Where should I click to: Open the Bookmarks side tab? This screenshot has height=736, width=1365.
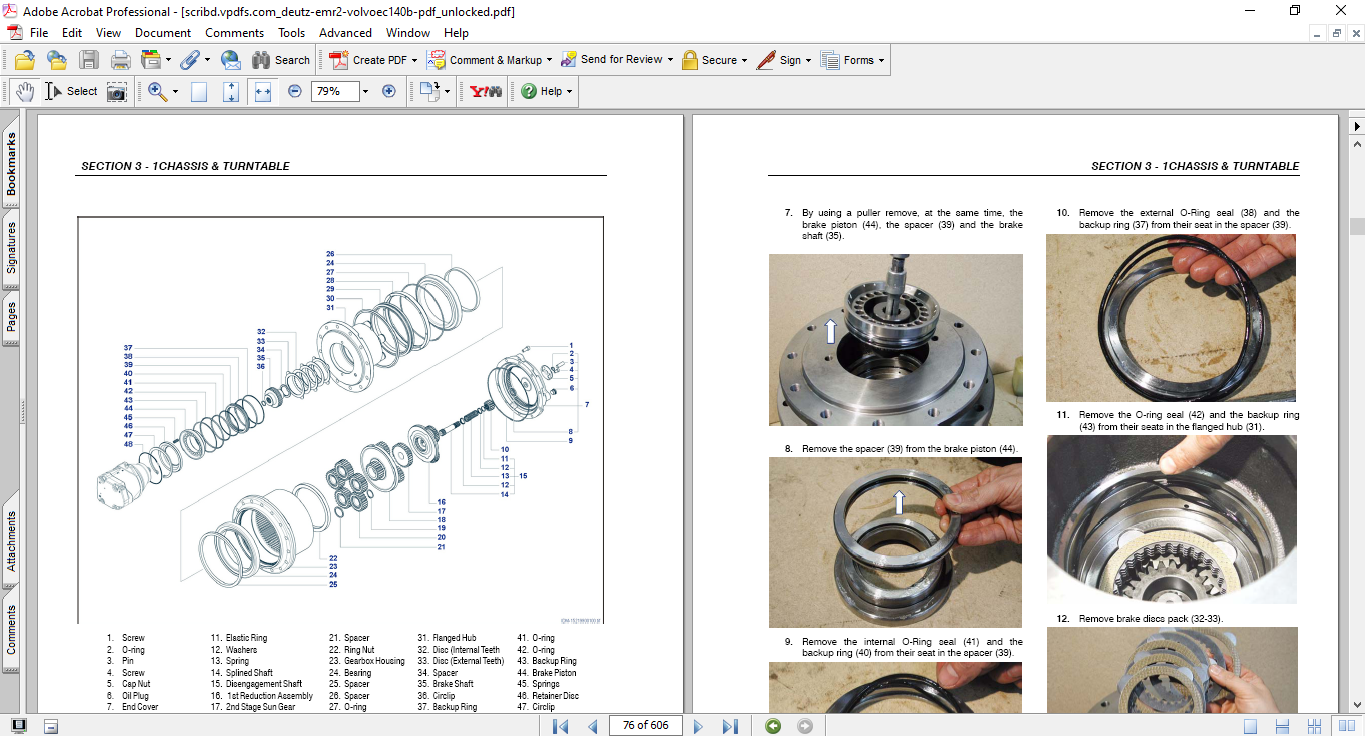pos(11,165)
